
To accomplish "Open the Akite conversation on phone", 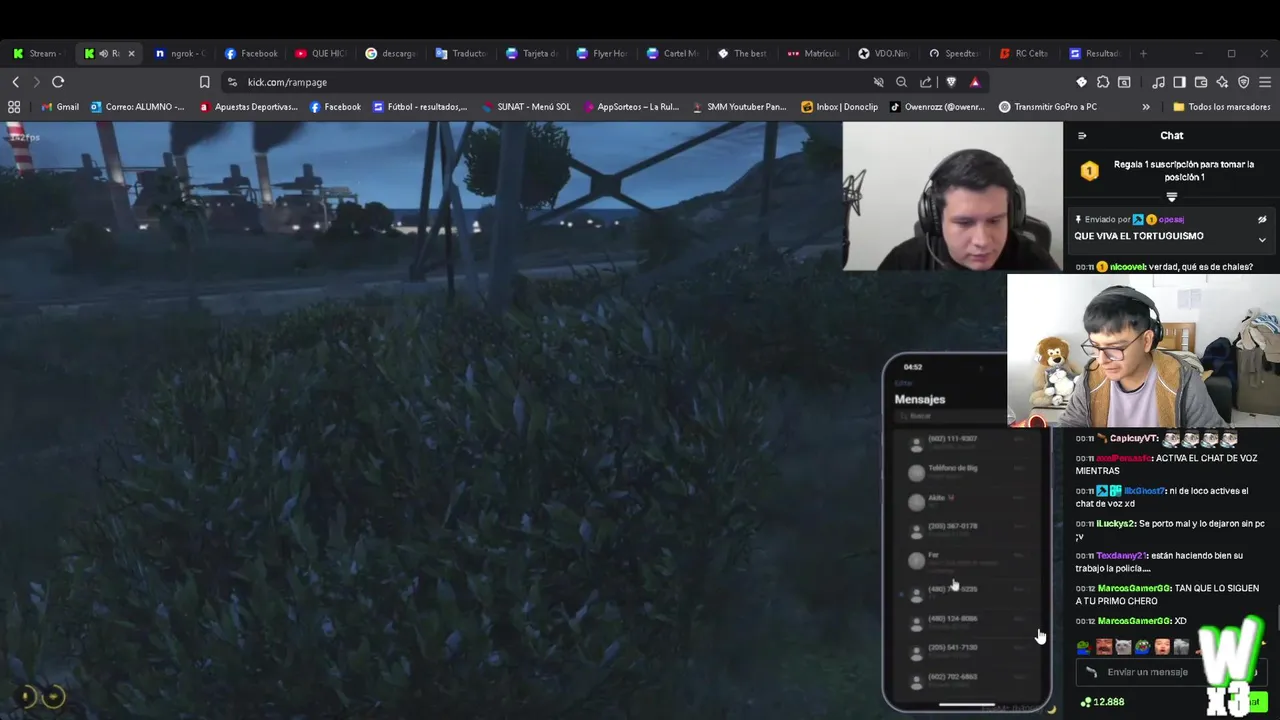I will coord(965,501).
